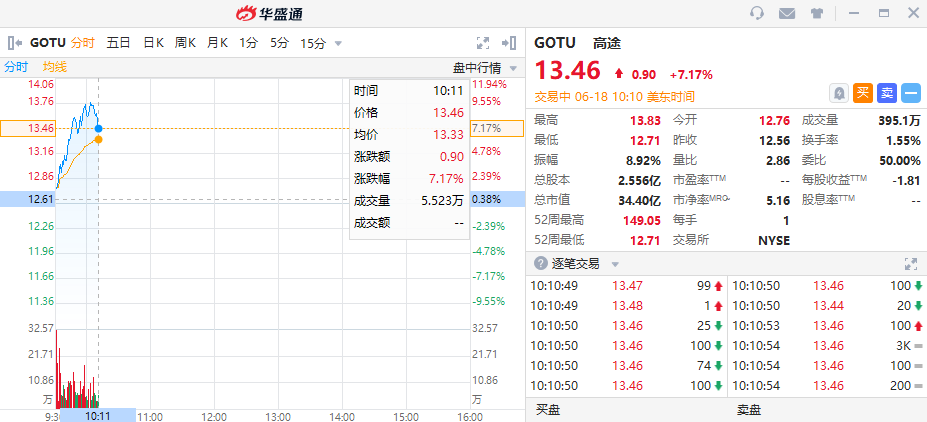Screen dimensions: 927x422
Task: Open more timeframes dropdown after 15分
Action: [x=338, y=43]
